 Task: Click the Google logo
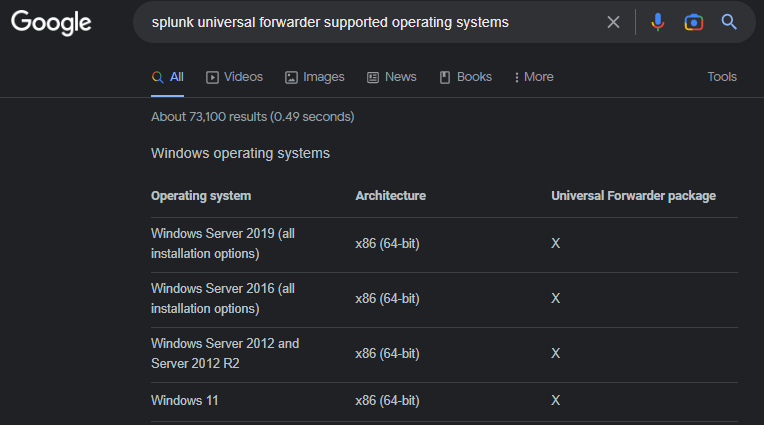(51, 22)
